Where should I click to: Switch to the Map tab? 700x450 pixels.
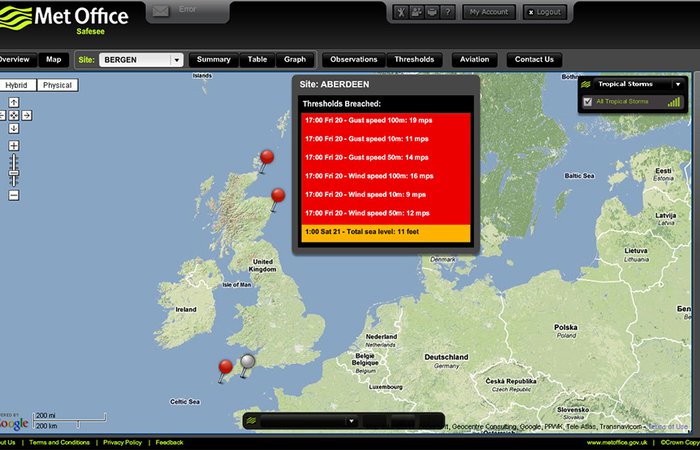(54, 60)
